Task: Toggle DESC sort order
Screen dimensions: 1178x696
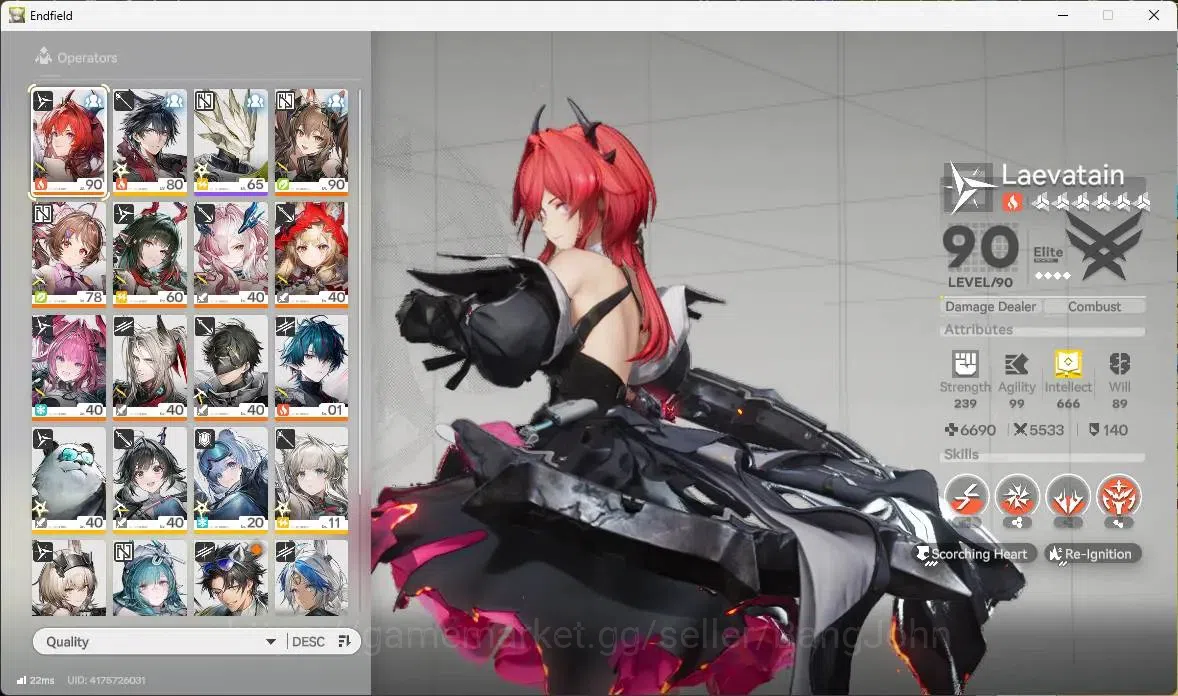Action: click(x=308, y=642)
